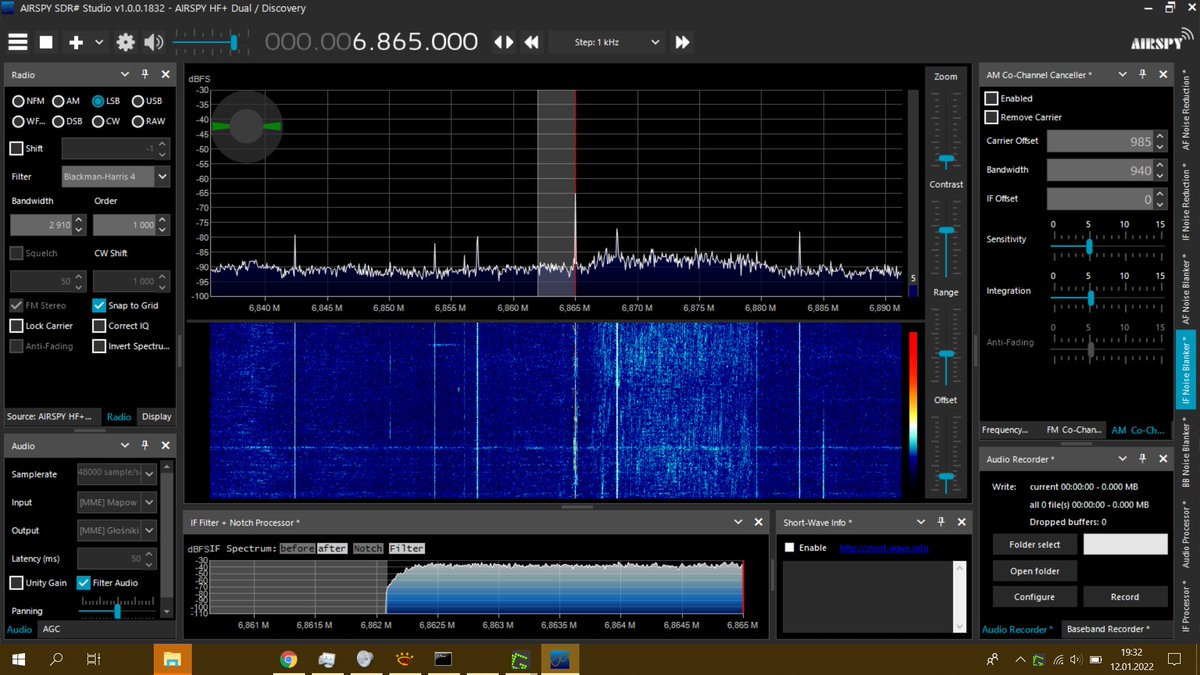Close the Audio panel
The image size is (1200, 675).
164,445
